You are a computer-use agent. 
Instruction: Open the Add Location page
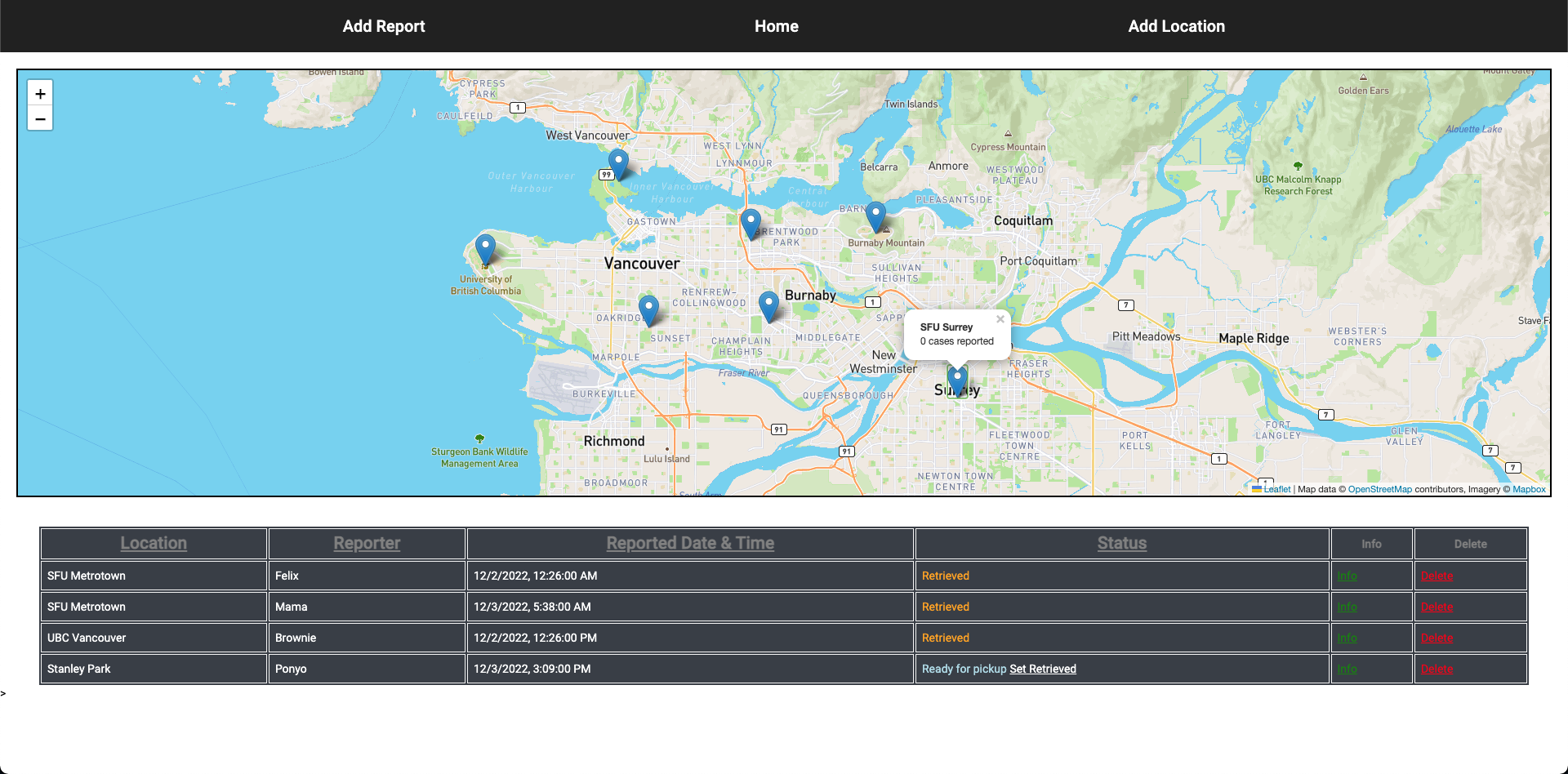[1176, 26]
